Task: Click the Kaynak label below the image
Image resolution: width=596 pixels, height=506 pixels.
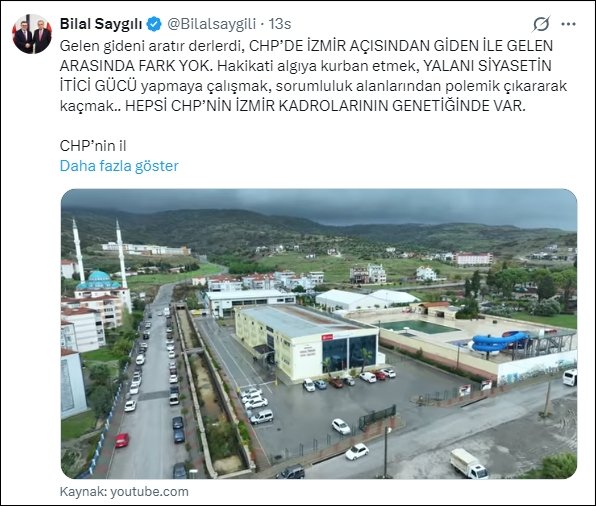Action: tap(83, 492)
